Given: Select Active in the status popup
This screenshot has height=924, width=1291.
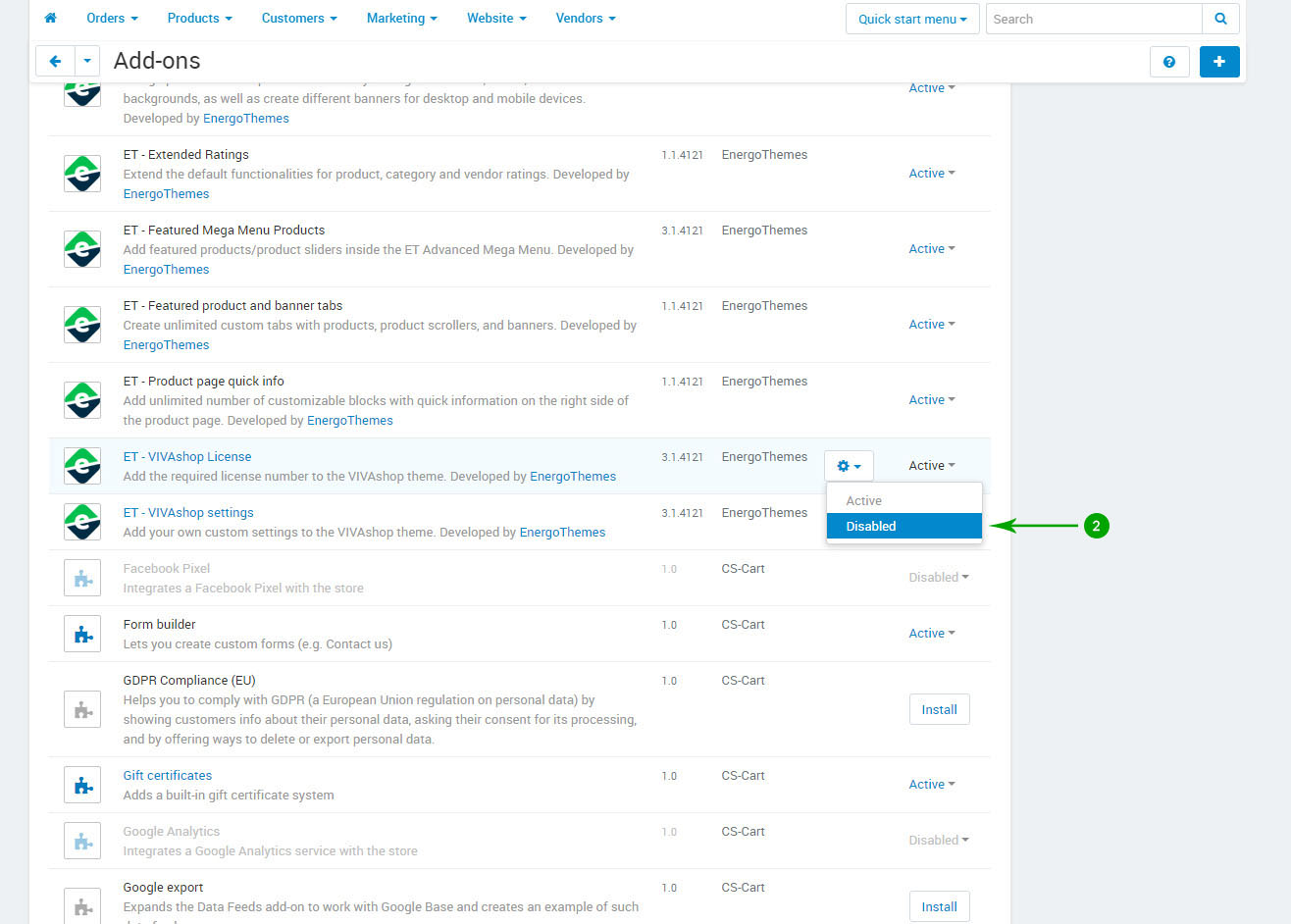Looking at the screenshot, I should pyautogui.click(x=904, y=501).
